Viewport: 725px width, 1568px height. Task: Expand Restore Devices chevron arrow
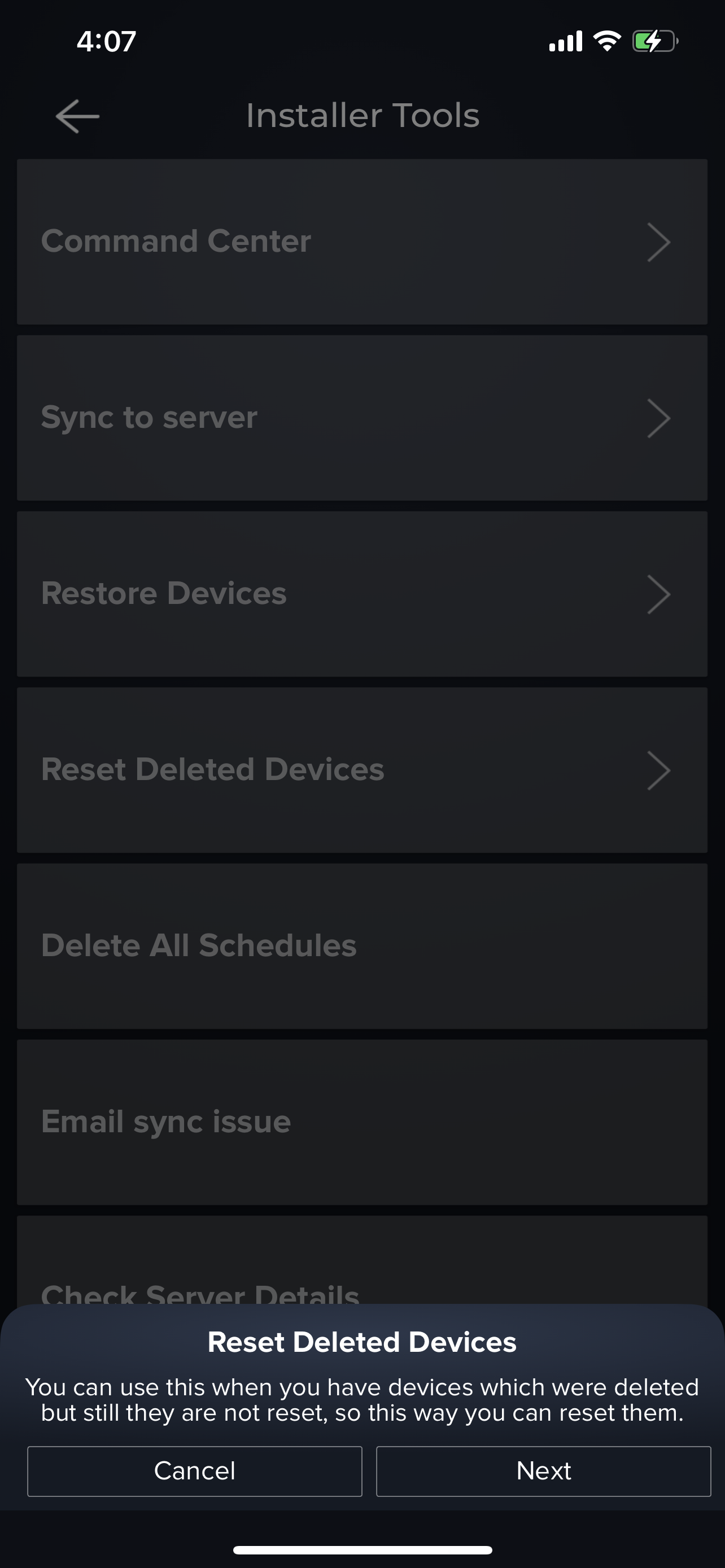(x=658, y=594)
